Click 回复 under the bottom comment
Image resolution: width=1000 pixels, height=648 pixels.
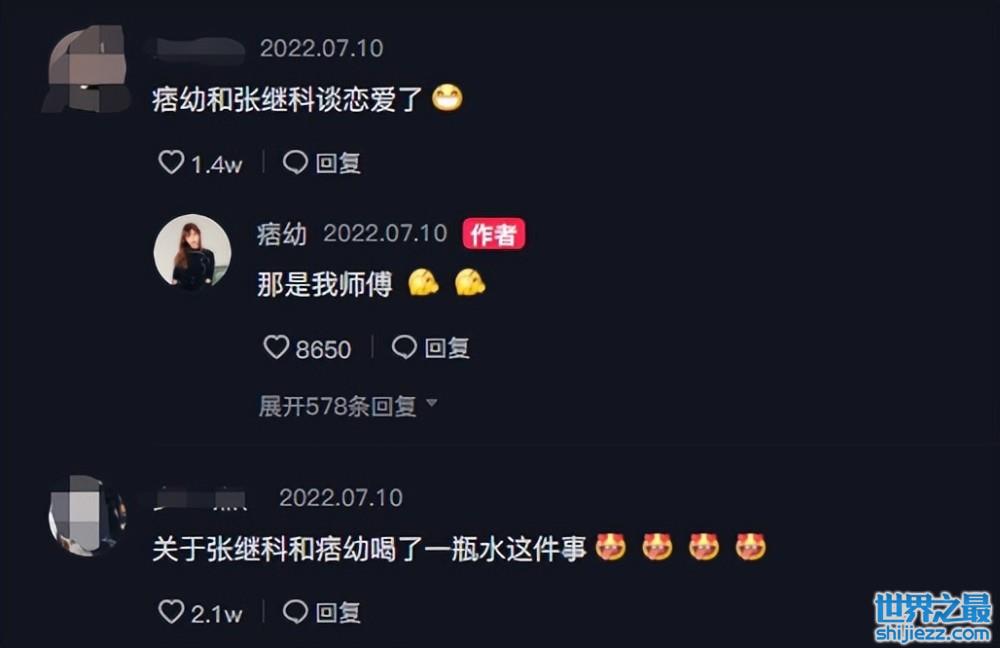(x=339, y=612)
